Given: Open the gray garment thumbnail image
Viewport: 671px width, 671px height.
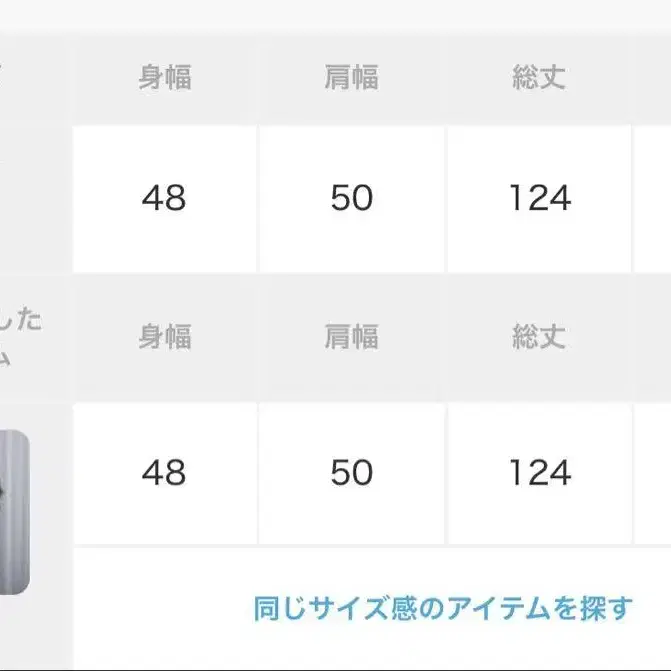Looking at the screenshot, I should pos(14,512).
